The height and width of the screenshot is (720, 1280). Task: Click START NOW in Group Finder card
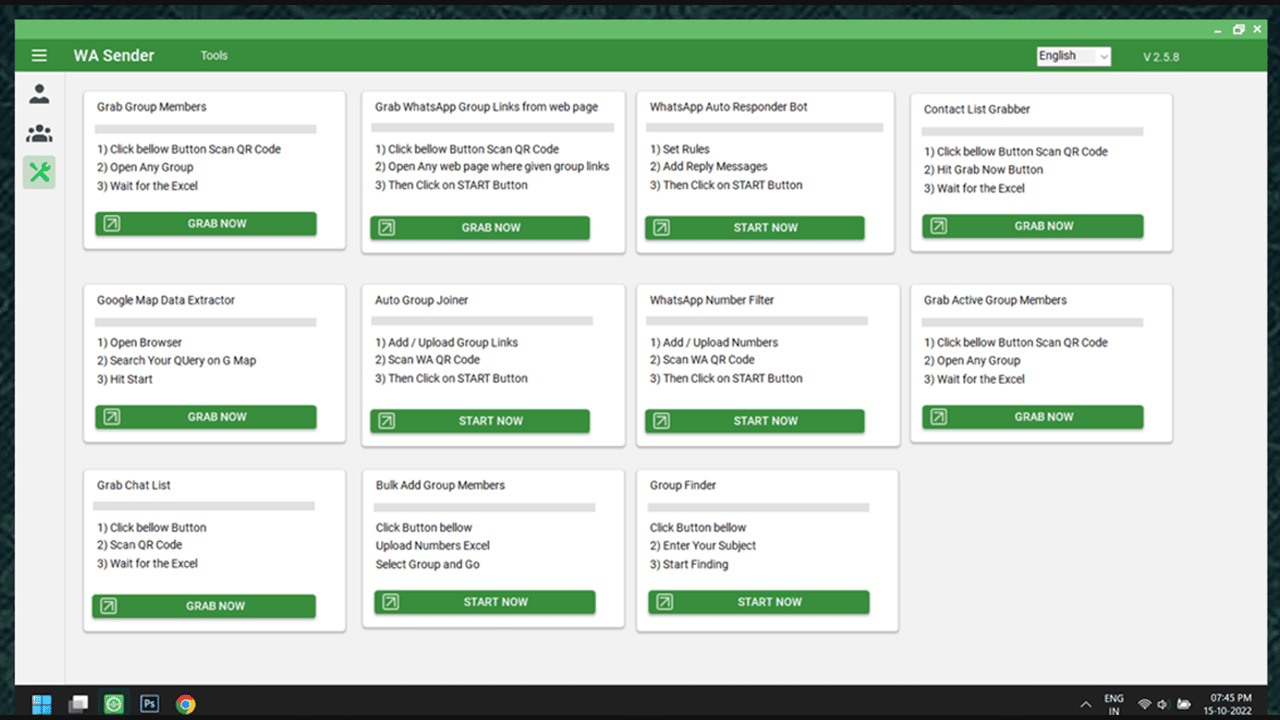758,602
